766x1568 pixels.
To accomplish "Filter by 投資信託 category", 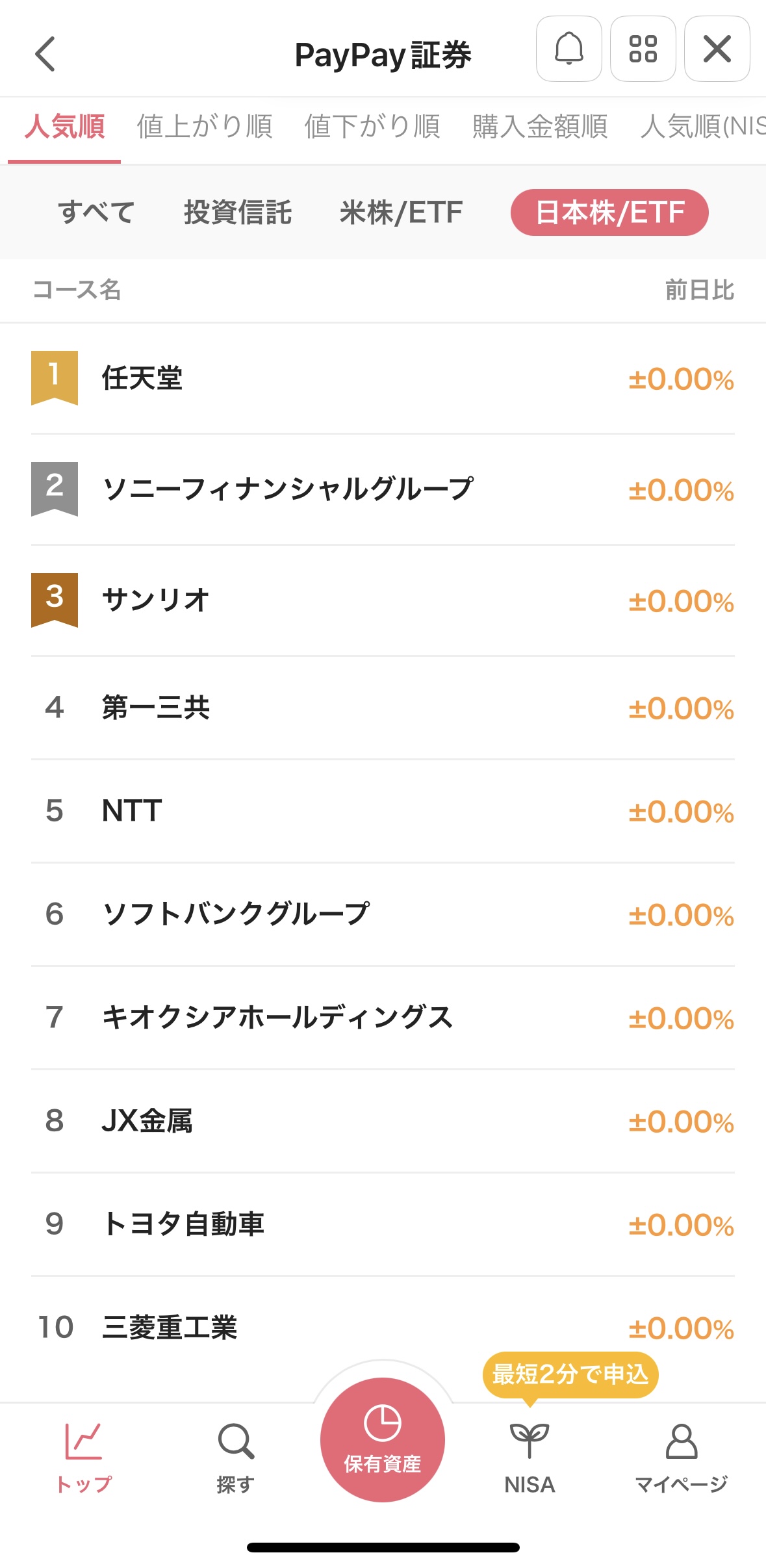I will point(238,212).
